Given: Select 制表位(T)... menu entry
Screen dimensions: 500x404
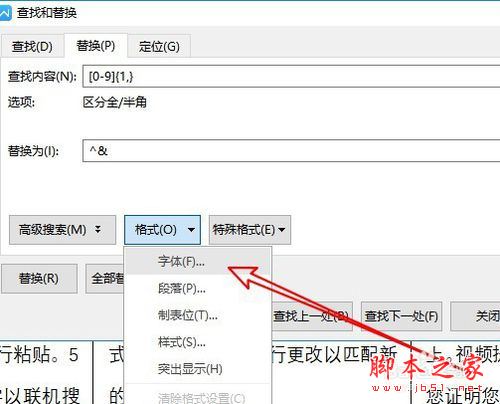Looking at the screenshot, I should tap(198, 315).
